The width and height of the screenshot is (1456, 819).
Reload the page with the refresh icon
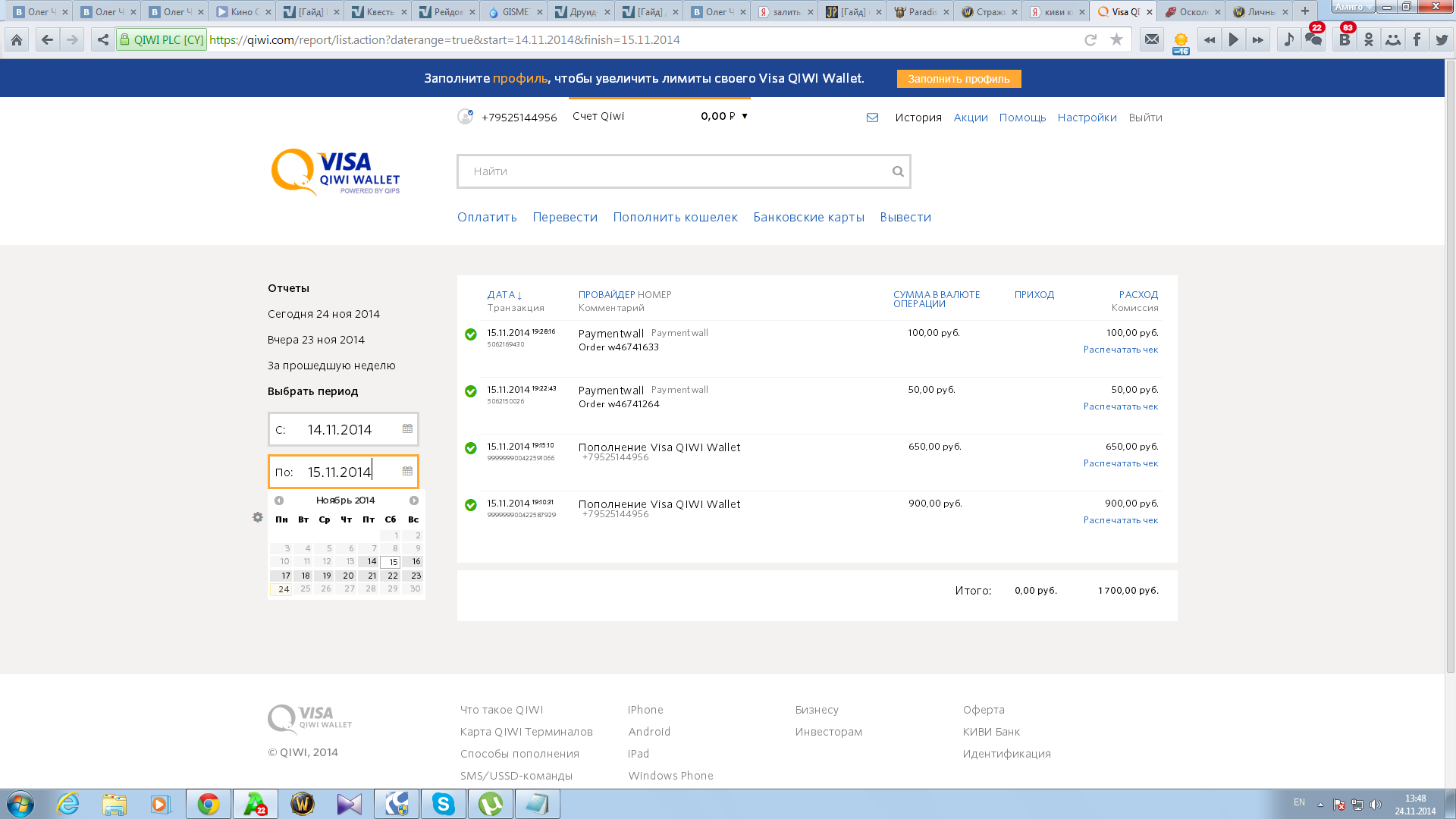[x=1090, y=40]
